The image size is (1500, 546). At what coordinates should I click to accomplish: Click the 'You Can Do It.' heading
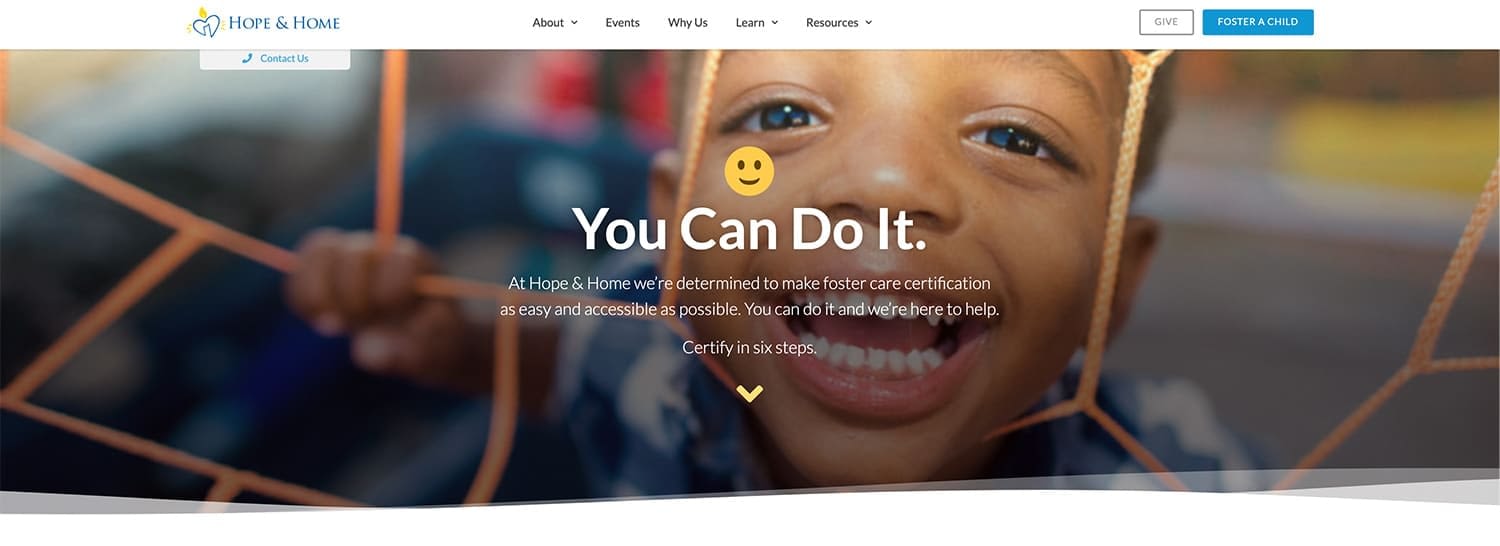pyautogui.click(x=750, y=229)
